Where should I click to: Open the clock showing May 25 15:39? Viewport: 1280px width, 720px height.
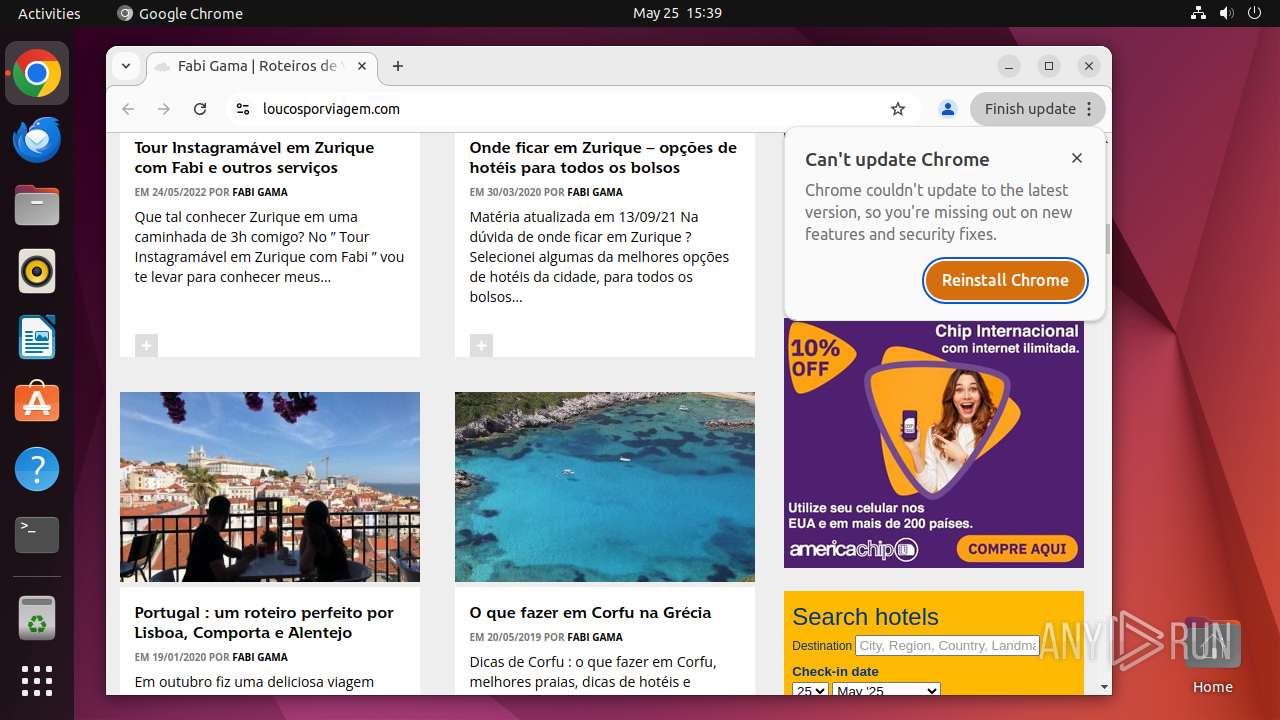677,13
